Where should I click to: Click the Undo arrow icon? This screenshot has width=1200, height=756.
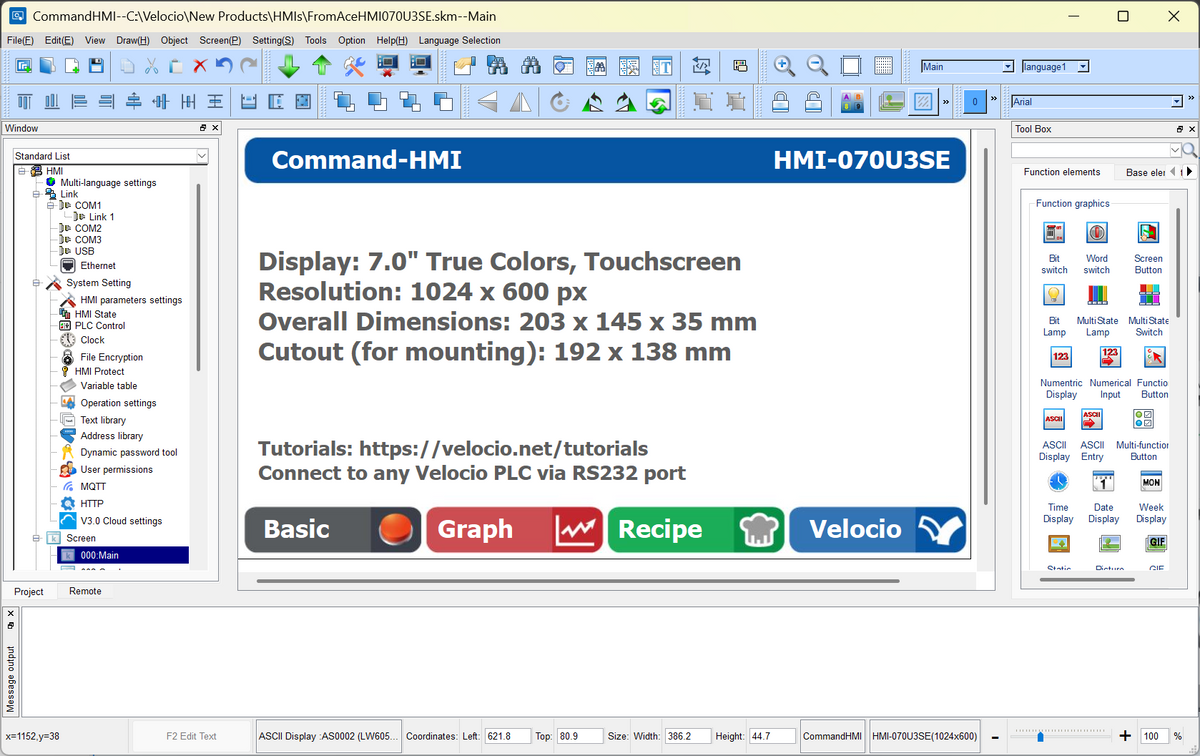[x=223, y=66]
